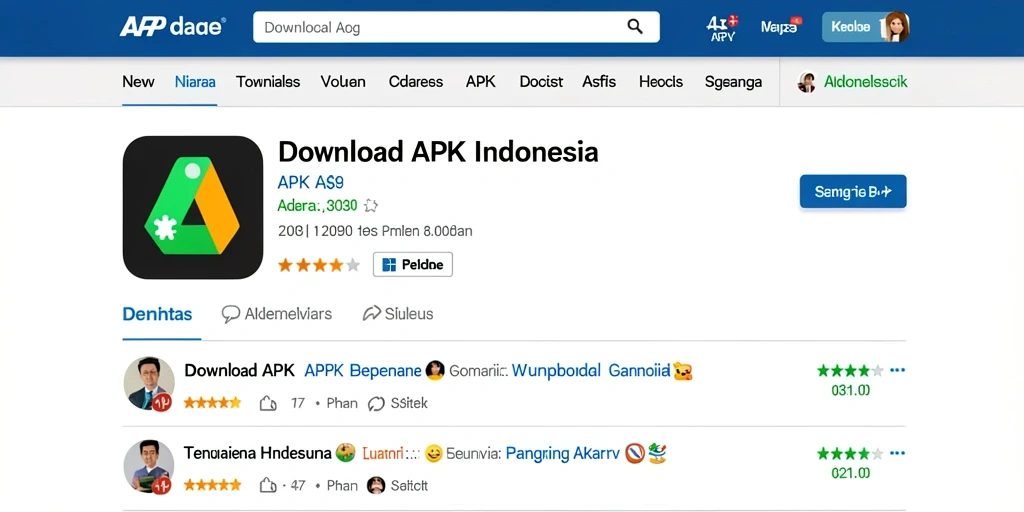Image resolution: width=1024 pixels, height=512 pixels.
Task: Click the app star rating row
Action: (x=319, y=265)
